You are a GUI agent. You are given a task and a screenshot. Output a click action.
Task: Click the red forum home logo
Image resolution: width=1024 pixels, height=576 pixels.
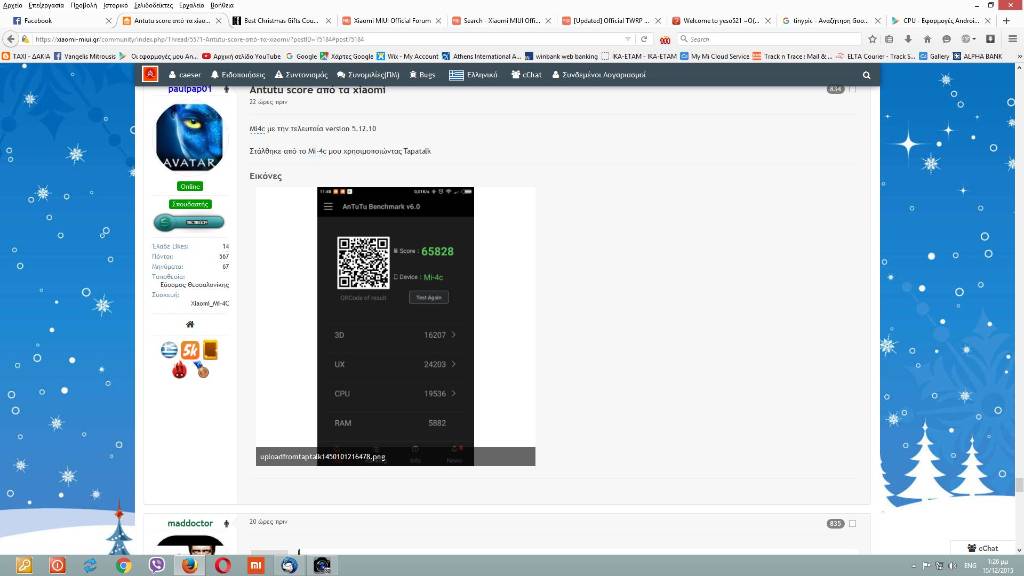click(x=150, y=74)
